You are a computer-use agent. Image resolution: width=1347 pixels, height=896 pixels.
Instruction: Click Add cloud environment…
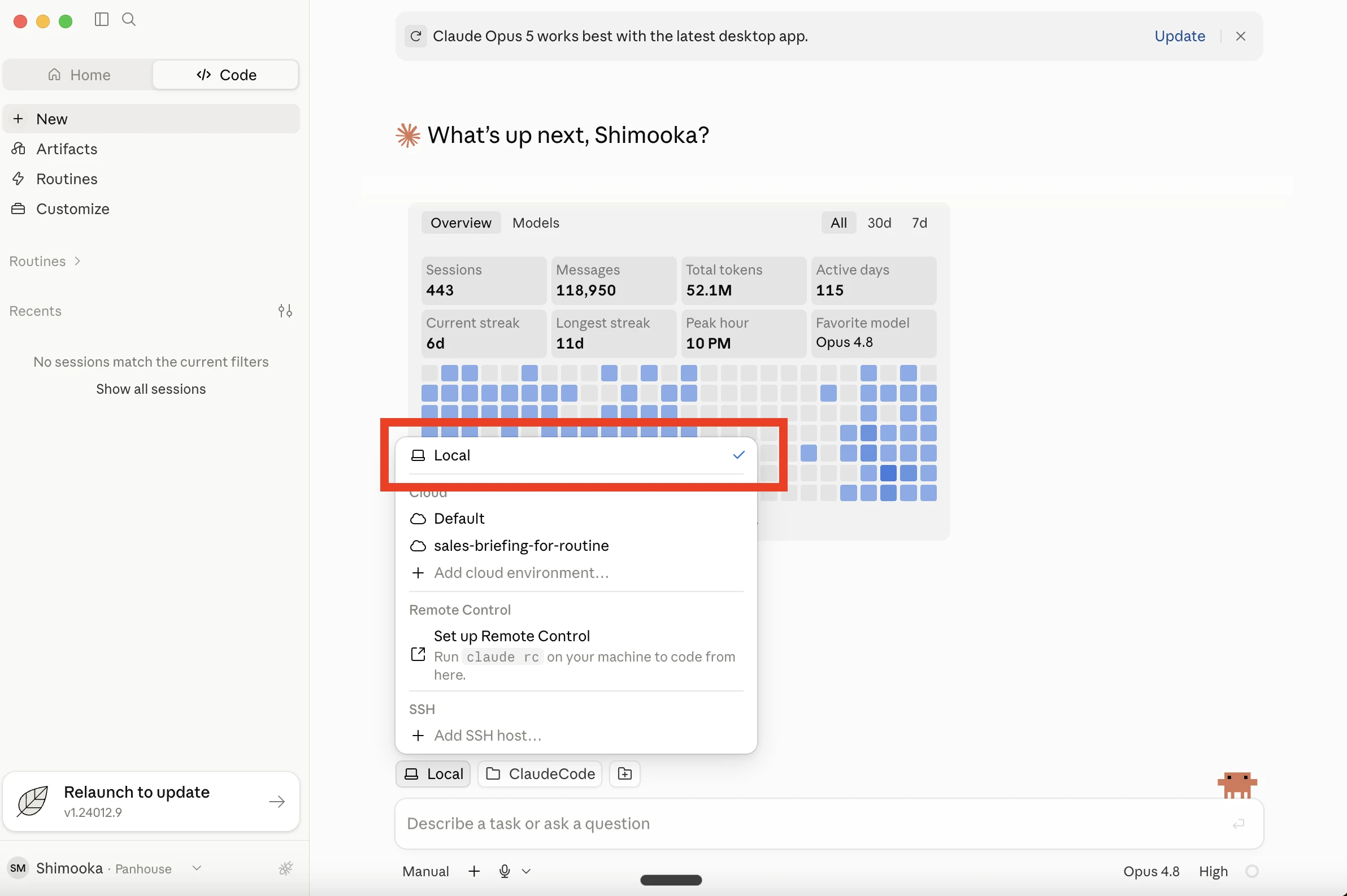(576, 573)
